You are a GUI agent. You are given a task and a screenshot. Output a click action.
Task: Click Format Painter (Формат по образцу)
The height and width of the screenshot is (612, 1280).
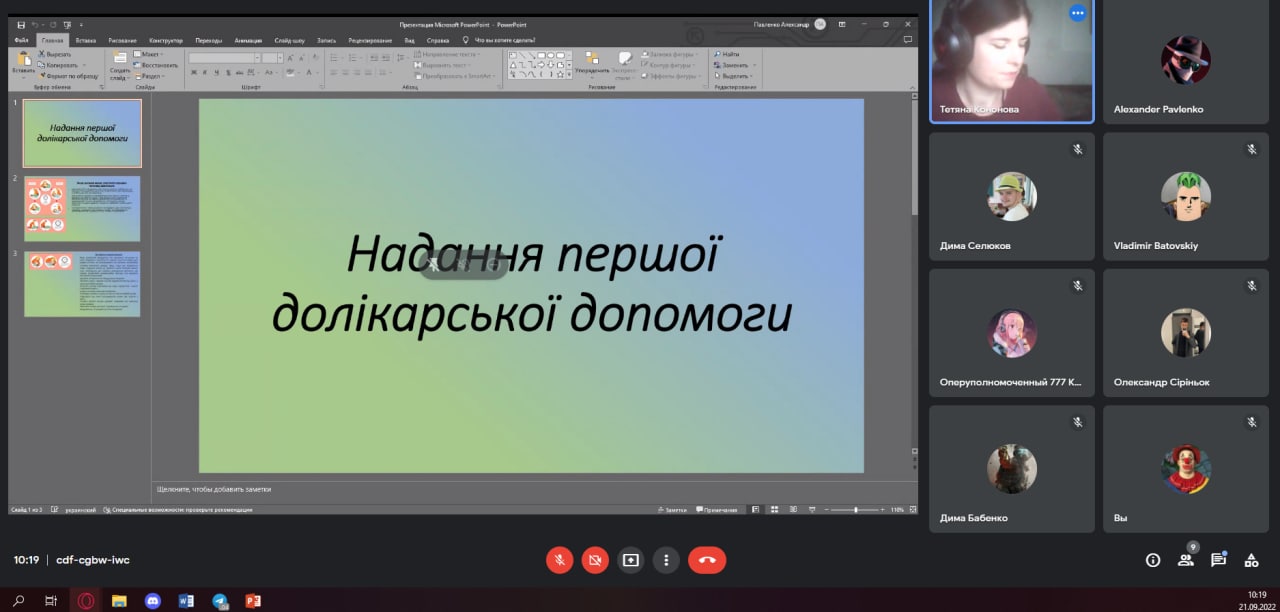click(x=68, y=76)
